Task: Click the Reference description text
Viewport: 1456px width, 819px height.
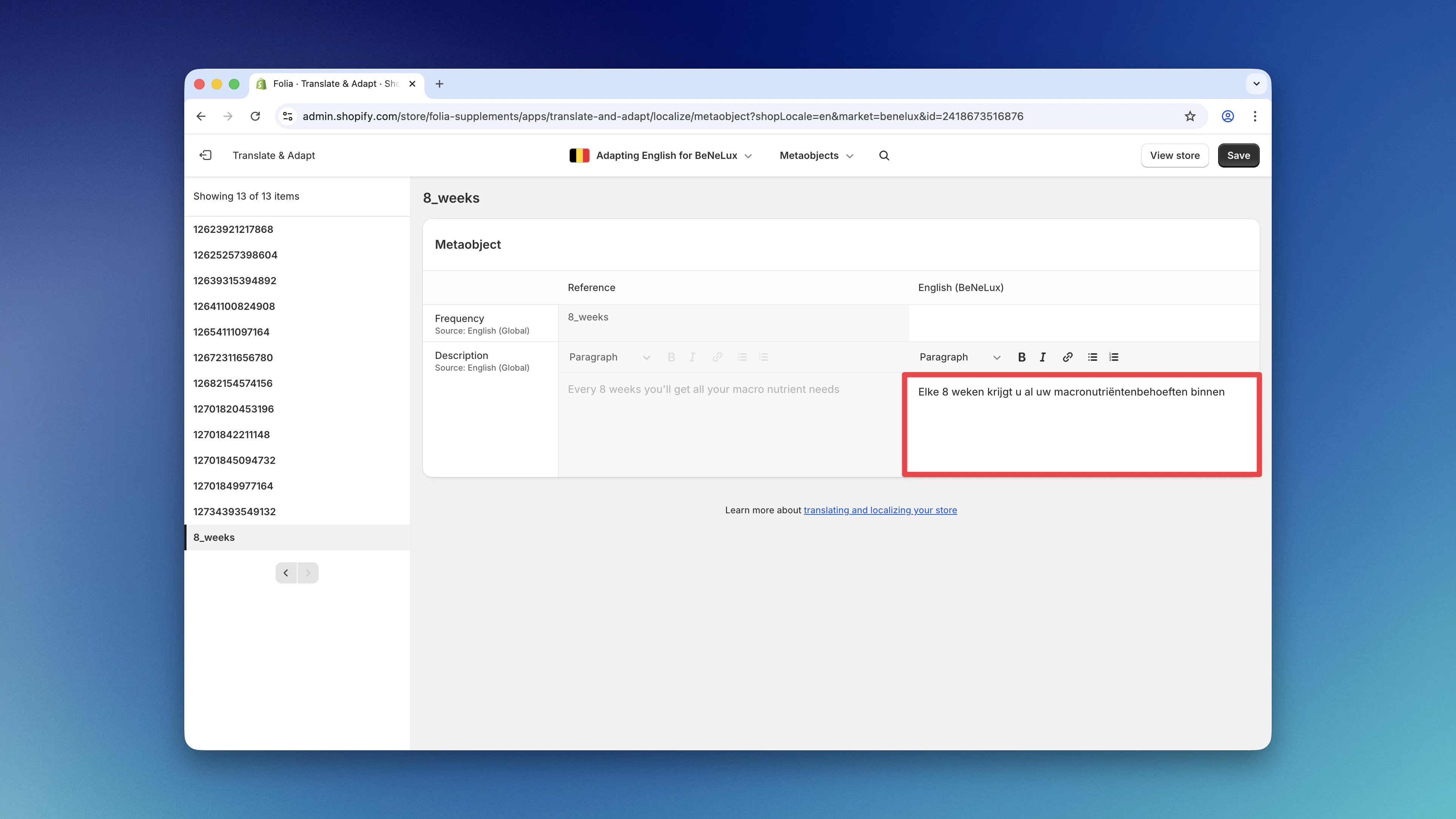Action: click(x=703, y=389)
